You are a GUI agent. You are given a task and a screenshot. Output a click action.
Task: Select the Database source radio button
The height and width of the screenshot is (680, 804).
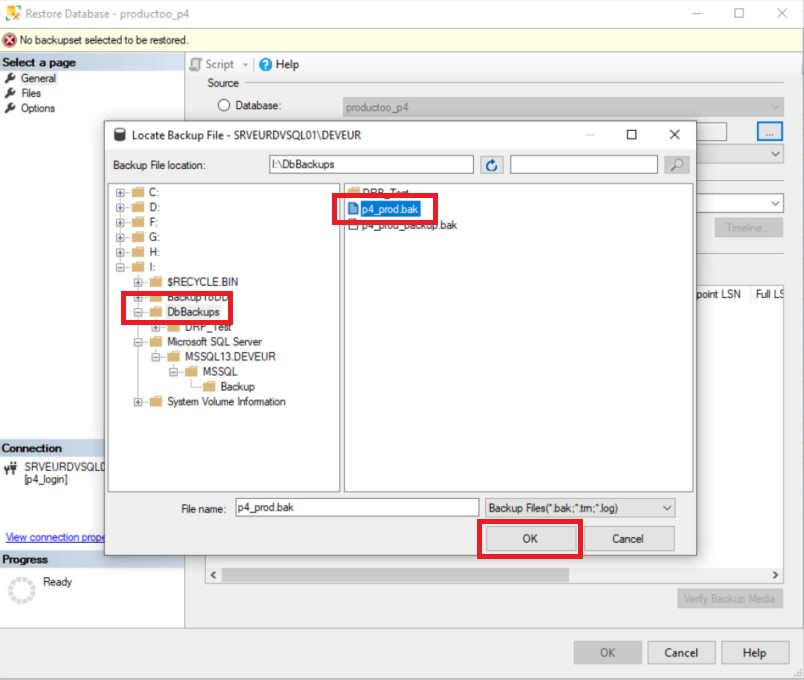224,106
